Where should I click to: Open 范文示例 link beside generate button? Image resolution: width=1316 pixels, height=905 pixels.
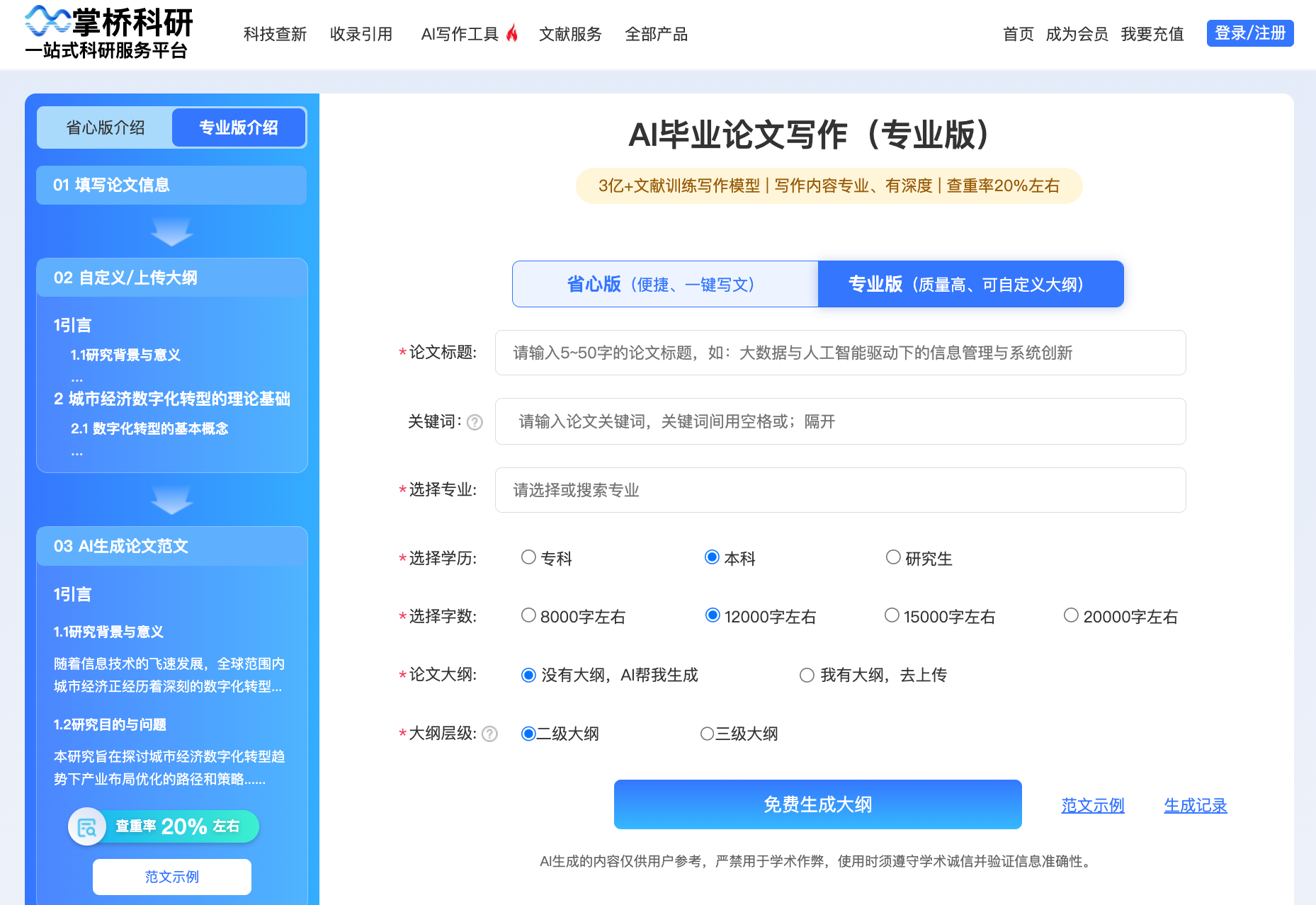click(x=1093, y=805)
